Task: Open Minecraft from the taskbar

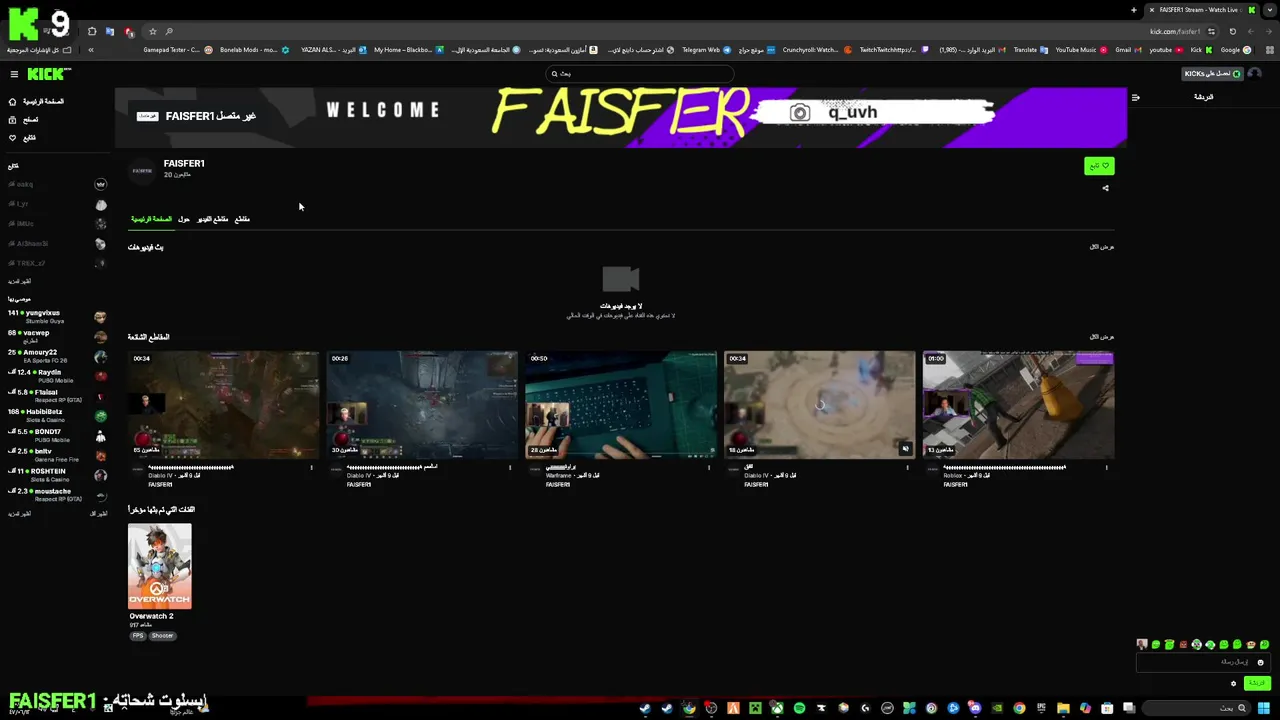Action: click(755, 708)
